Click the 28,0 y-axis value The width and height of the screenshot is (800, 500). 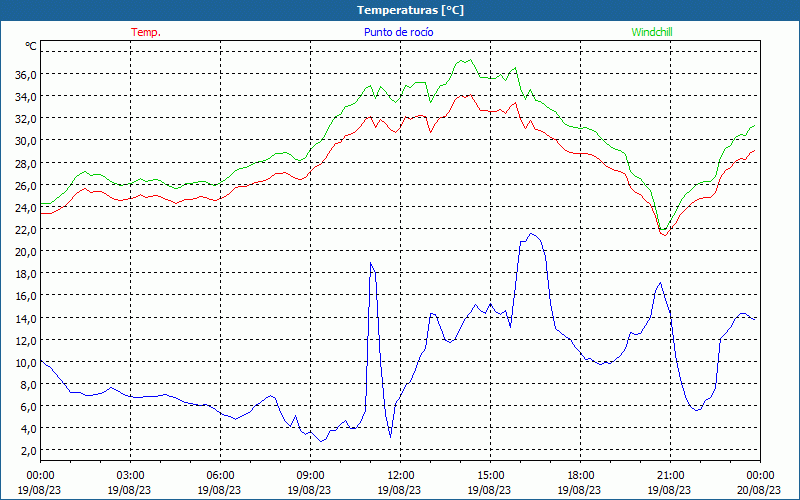[x=26, y=163]
